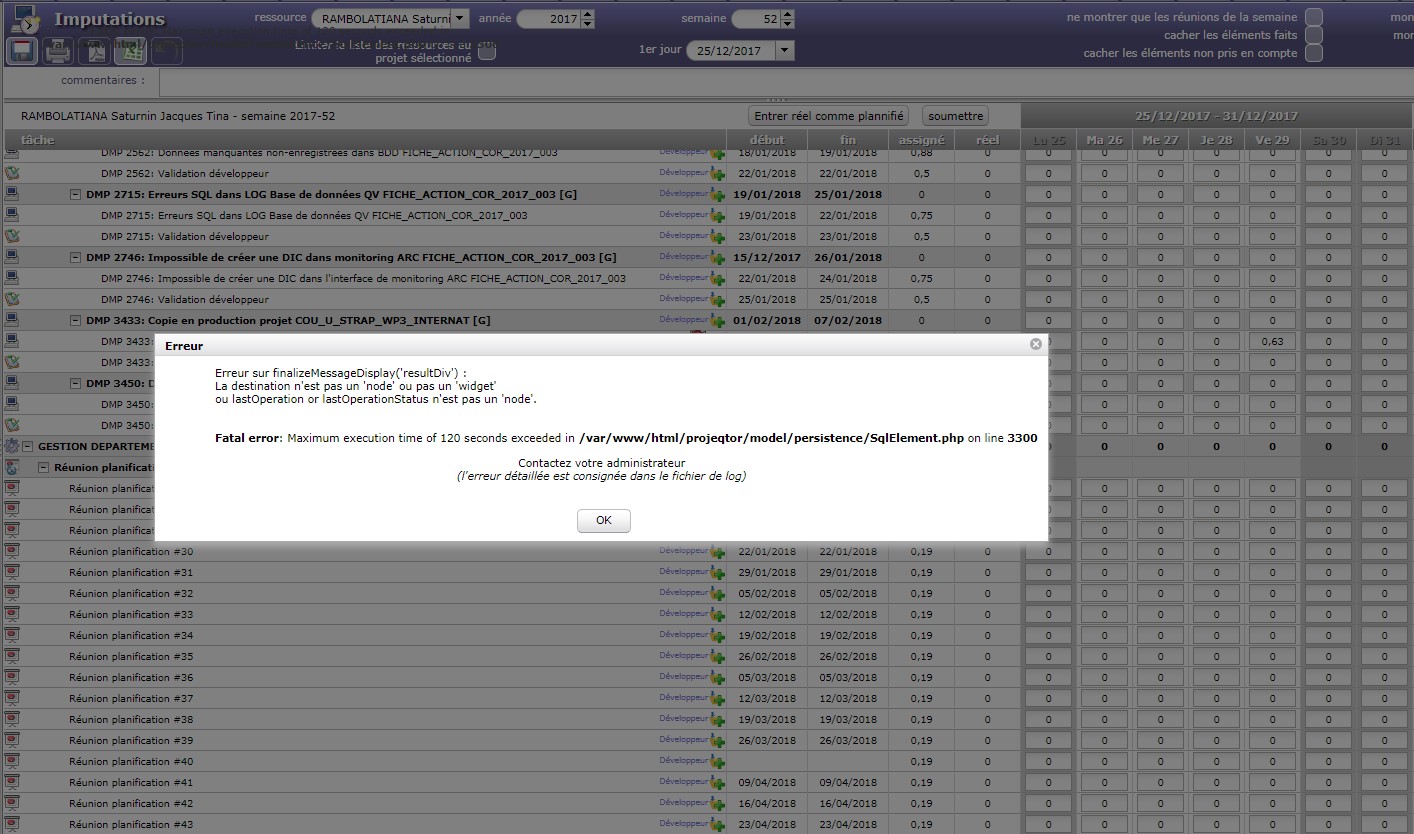Image resolution: width=1414 pixels, height=834 pixels.
Task: Click Ve 29 cell showing 0,63
Action: [x=1273, y=341]
